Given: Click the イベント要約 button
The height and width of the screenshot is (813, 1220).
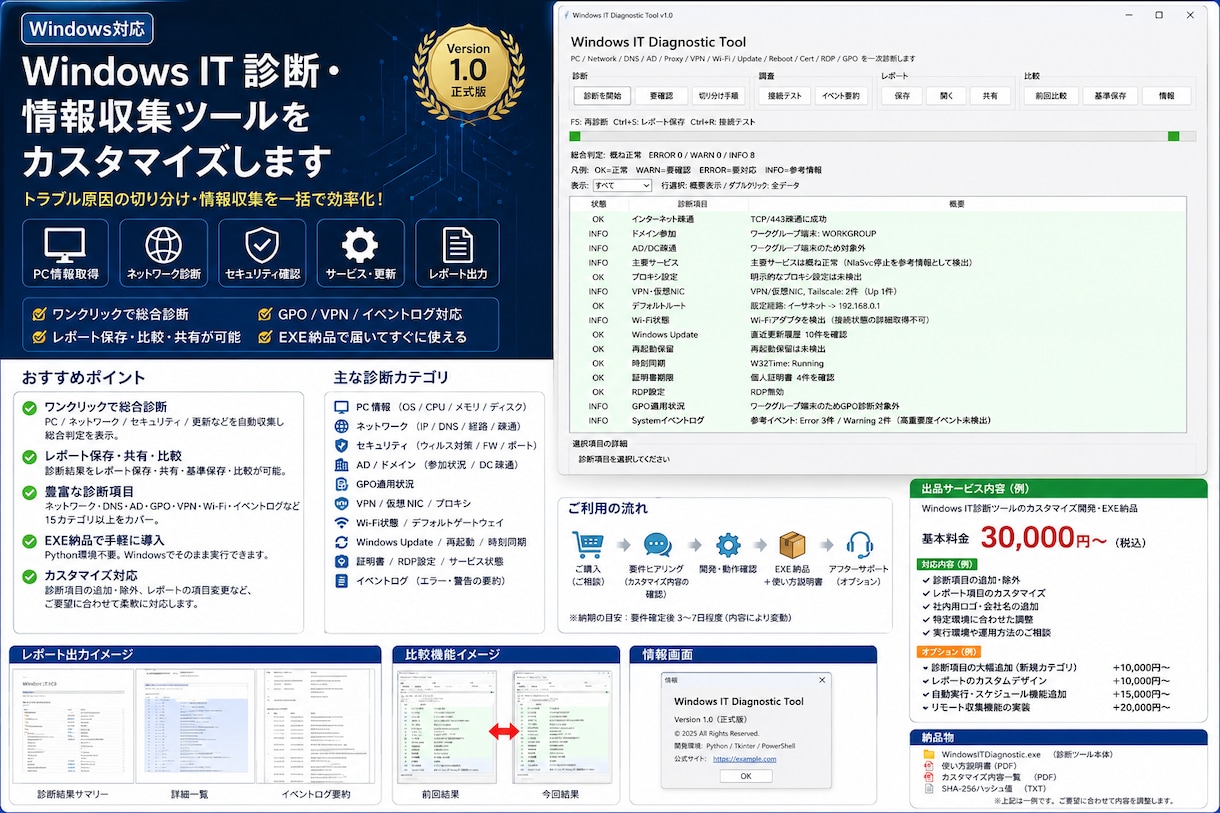Looking at the screenshot, I should 840,96.
